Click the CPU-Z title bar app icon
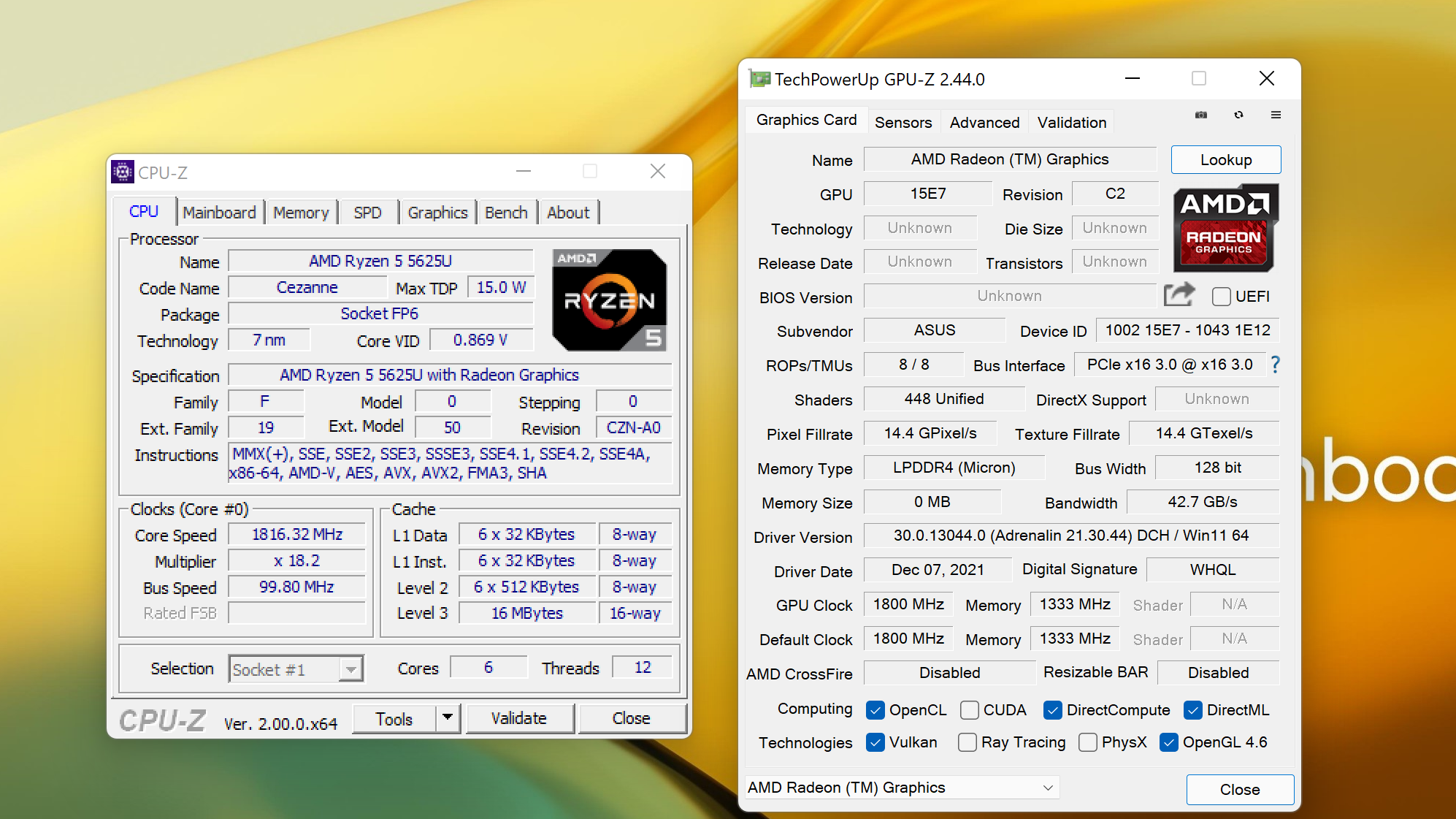The height and width of the screenshot is (819, 1456). pos(123,172)
